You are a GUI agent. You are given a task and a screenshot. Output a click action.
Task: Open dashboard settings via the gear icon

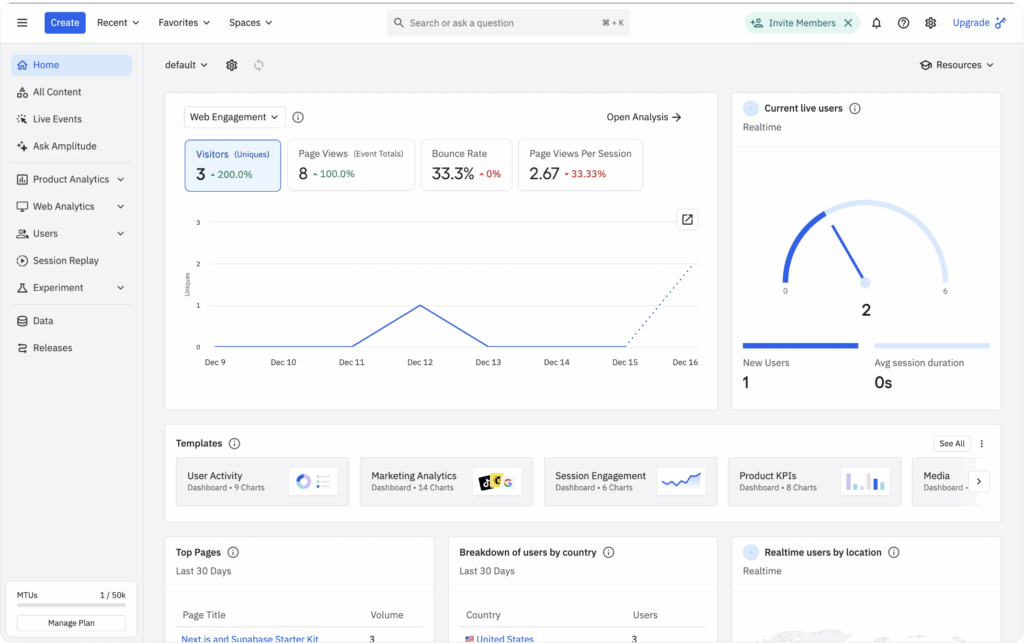(231, 64)
